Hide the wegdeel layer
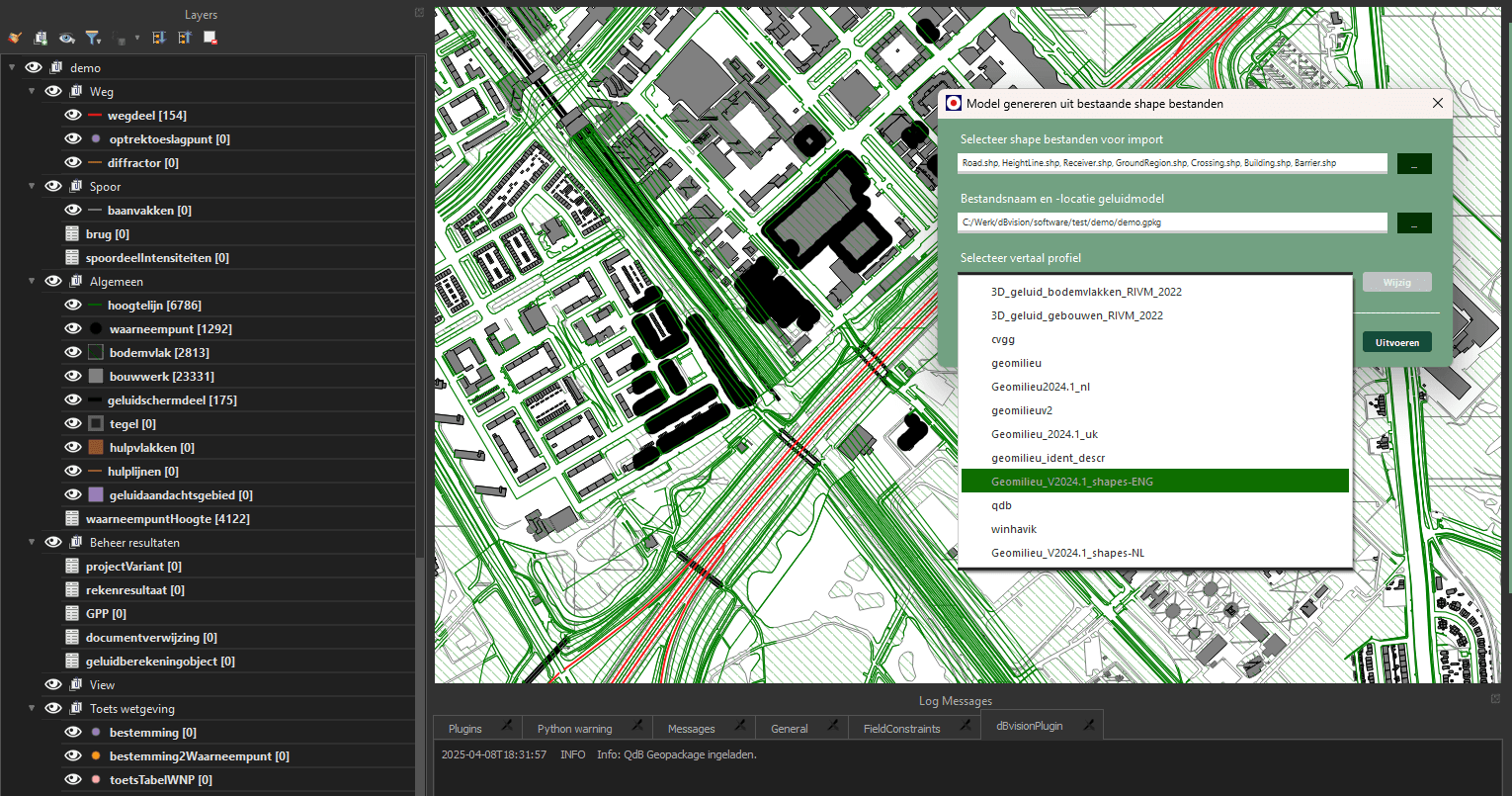Screen dimensions: 1512x796 click(x=70, y=115)
